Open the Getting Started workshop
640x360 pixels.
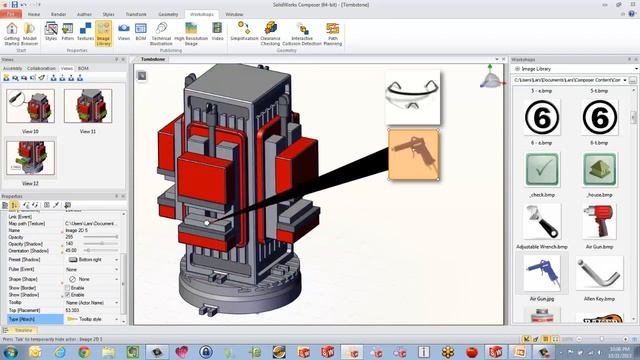pyautogui.click(x=11, y=33)
